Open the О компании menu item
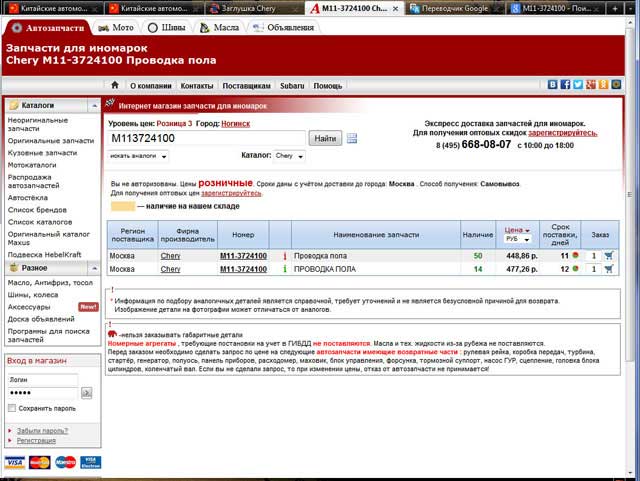Viewport: 640px width, 481px height. coord(151,86)
